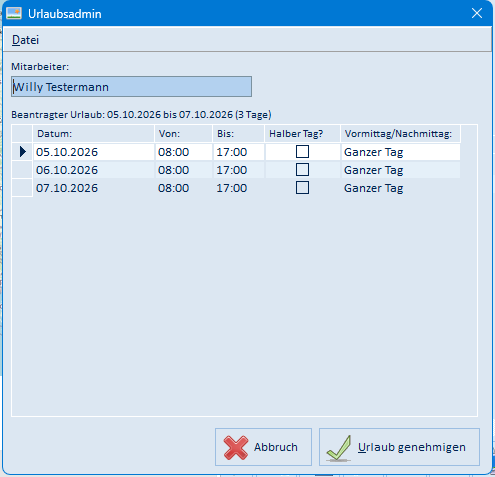Cancel with the Abbruch button
This screenshot has width=495, height=477.
[263, 447]
